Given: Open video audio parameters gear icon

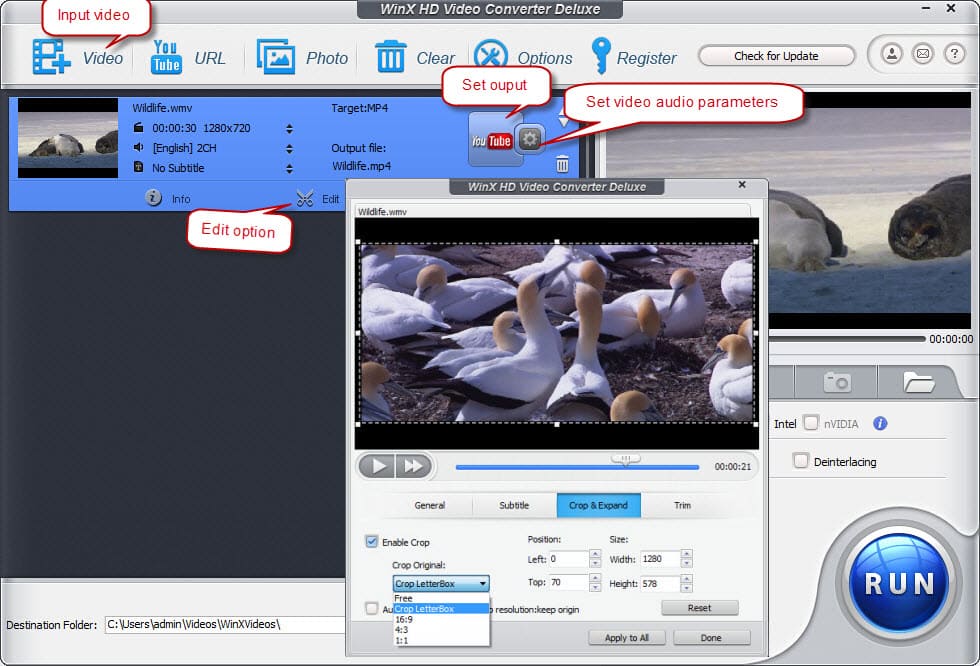Looking at the screenshot, I should click(x=530, y=139).
